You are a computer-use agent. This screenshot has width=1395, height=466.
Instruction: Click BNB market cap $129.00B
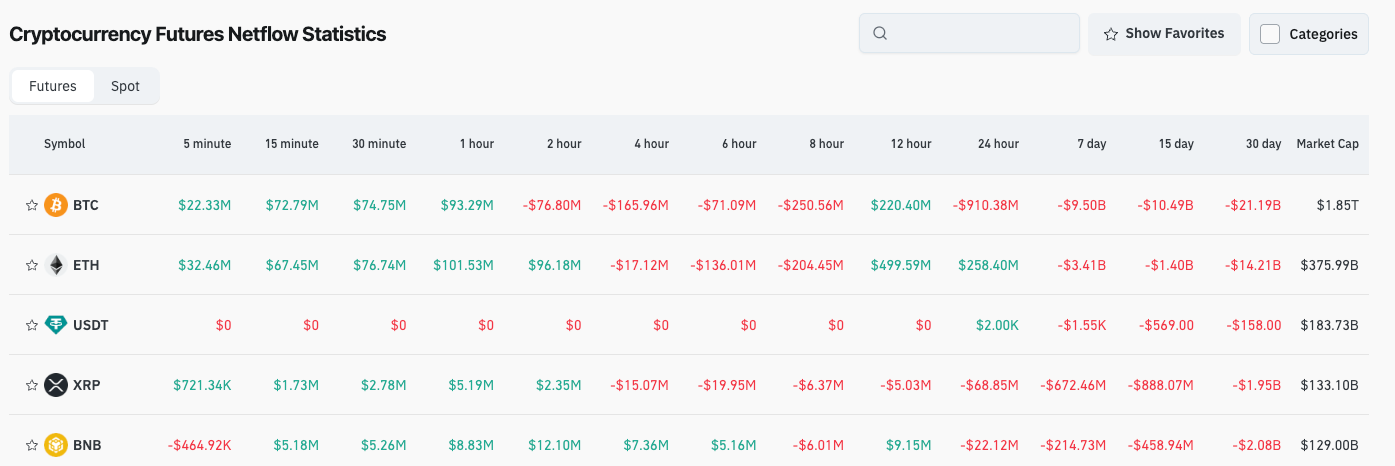click(x=1330, y=445)
